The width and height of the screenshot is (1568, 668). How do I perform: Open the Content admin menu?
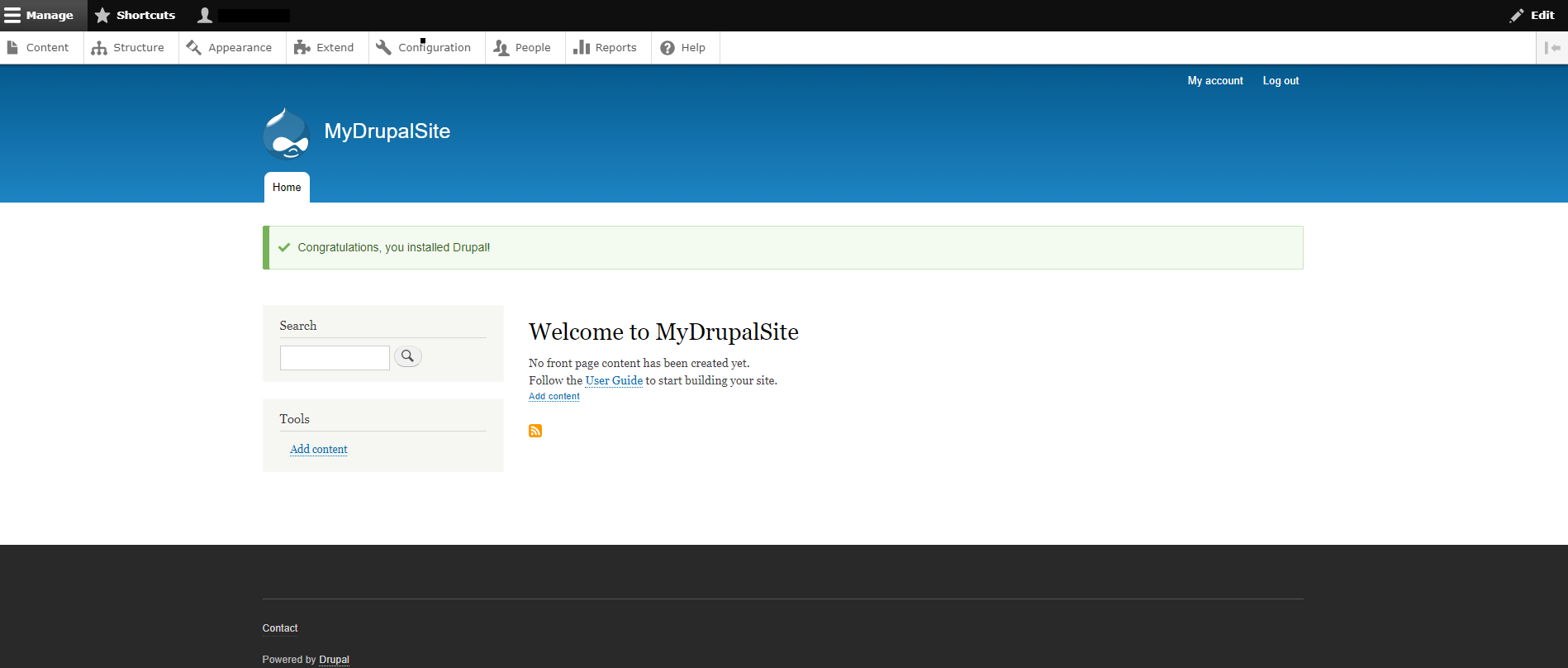[39, 48]
